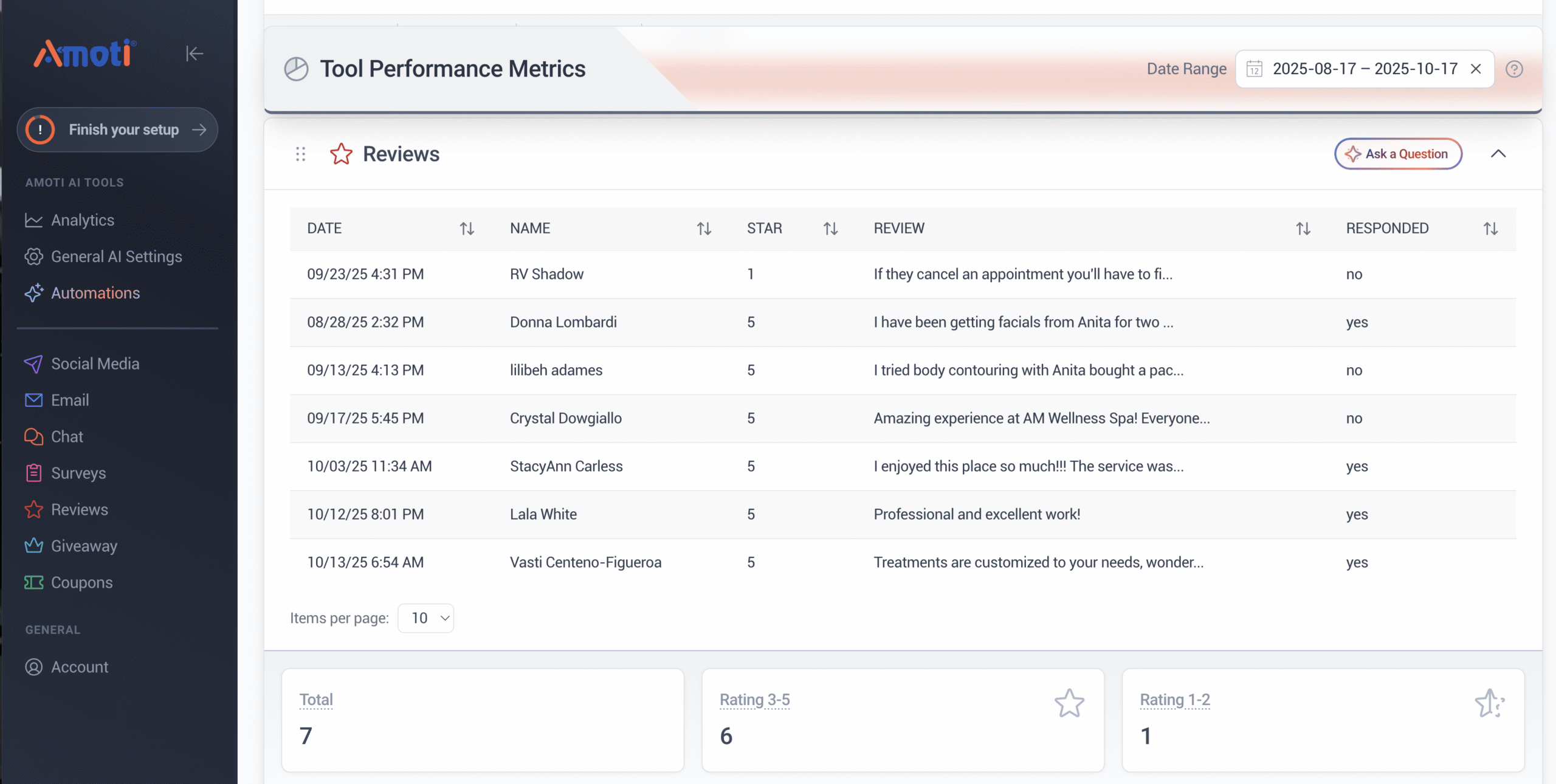
Task: Click the Rating 1-2 star icon
Action: (x=1489, y=703)
